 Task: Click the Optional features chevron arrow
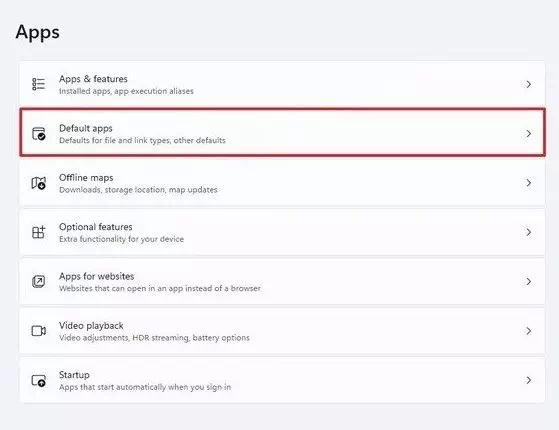[529, 232]
